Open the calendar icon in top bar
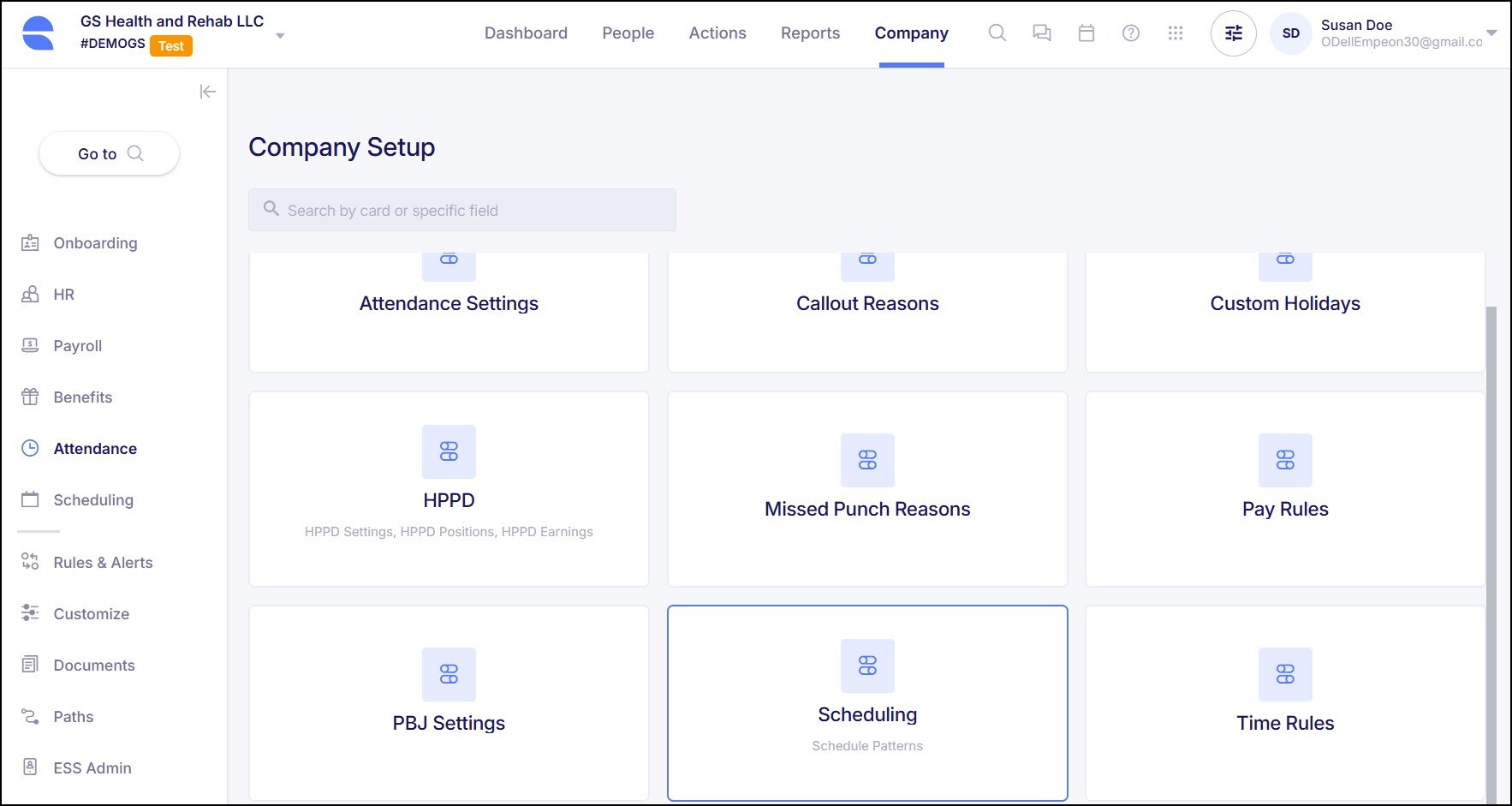 point(1086,33)
